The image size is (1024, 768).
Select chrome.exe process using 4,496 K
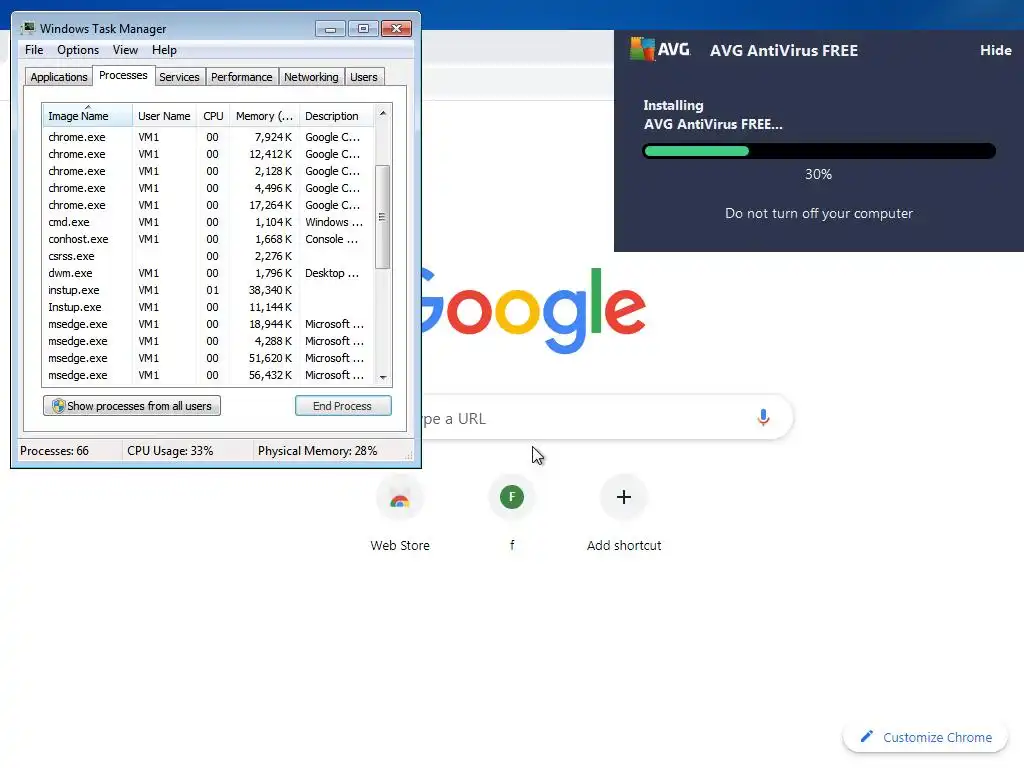click(x=208, y=188)
